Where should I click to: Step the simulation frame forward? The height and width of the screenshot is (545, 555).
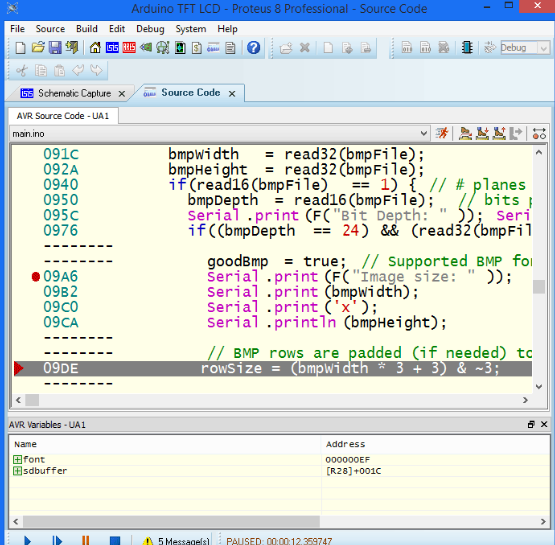57,540
